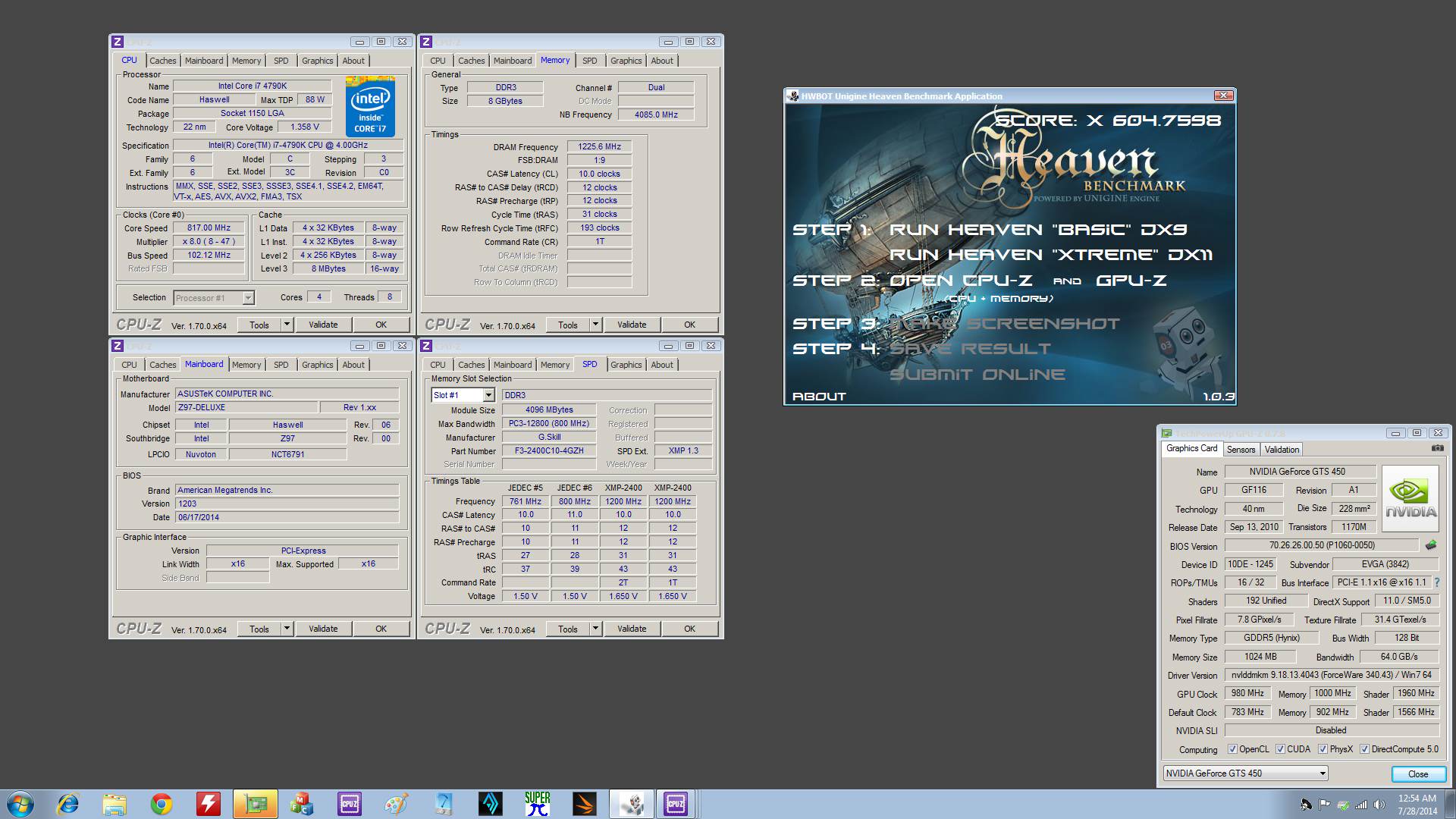The width and height of the screenshot is (1456, 819).
Task: Toggle the DirectCompute 5.0 checkbox
Action: [x=1364, y=749]
